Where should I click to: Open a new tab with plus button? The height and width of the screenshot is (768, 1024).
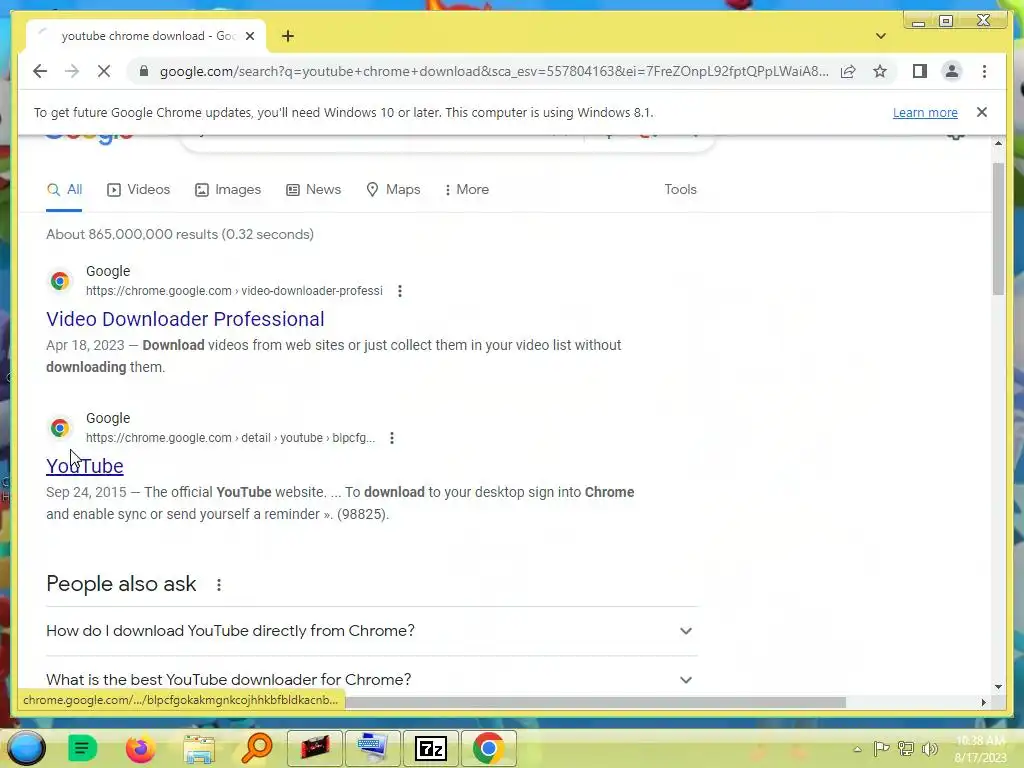pos(288,36)
